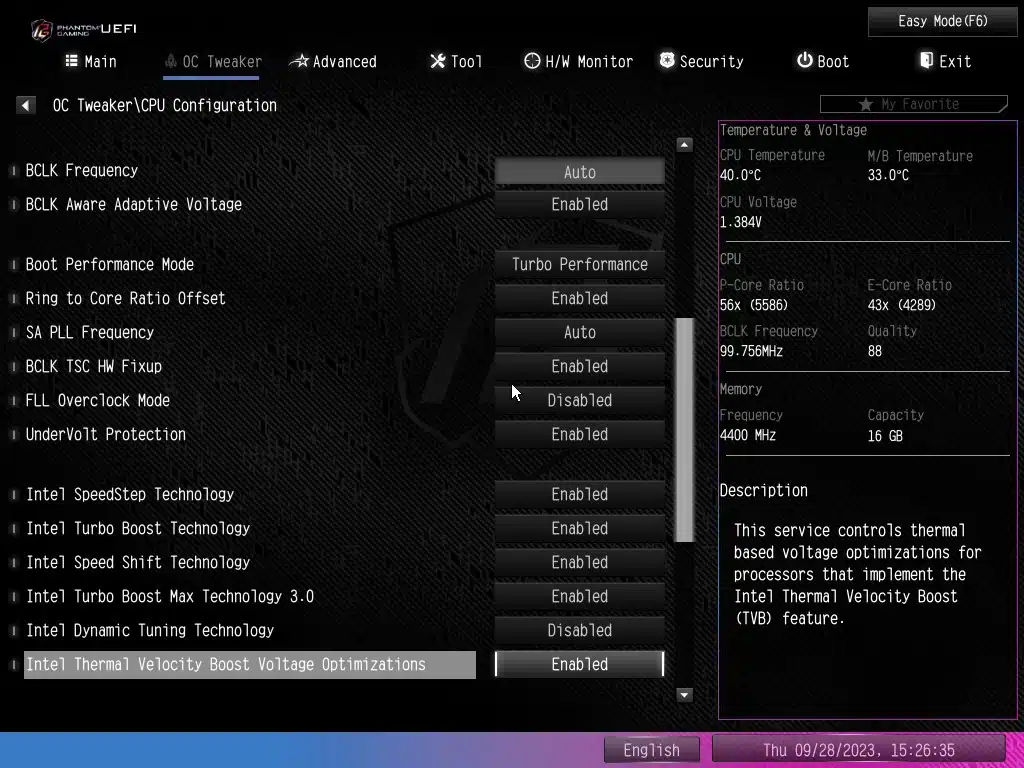Click the vertical scrollbar thumb
This screenshot has width=1024, height=768.
[x=685, y=430]
